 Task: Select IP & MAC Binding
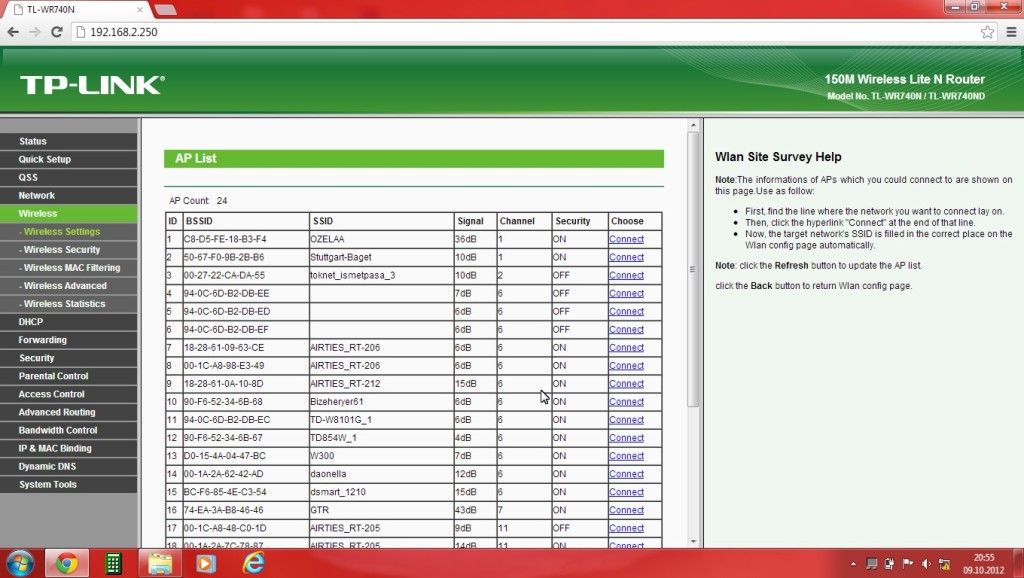coord(69,449)
